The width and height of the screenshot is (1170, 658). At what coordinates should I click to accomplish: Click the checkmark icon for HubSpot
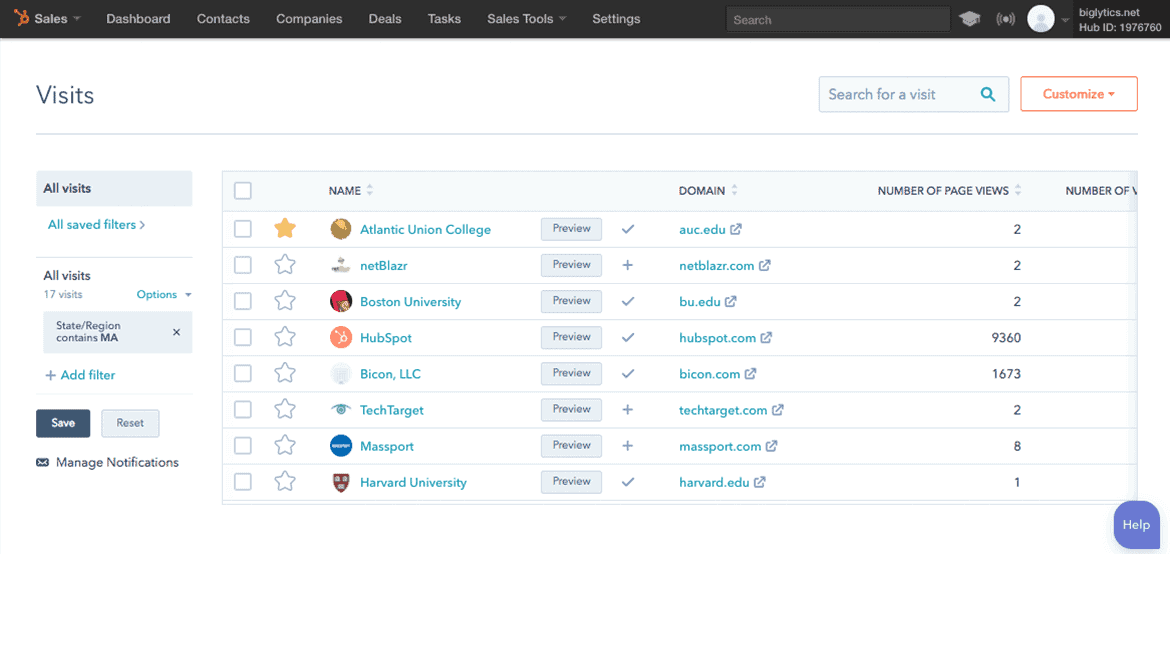coord(628,337)
